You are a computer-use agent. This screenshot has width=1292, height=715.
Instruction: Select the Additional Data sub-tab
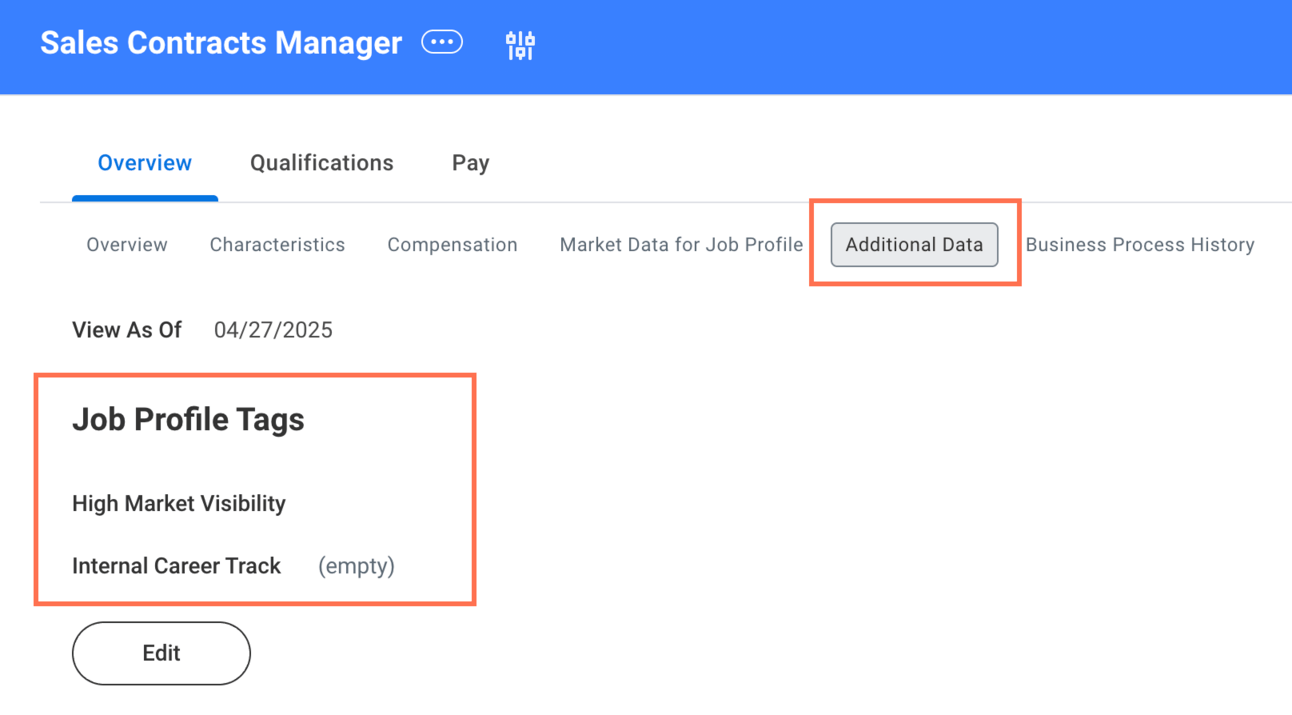click(x=914, y=245)
